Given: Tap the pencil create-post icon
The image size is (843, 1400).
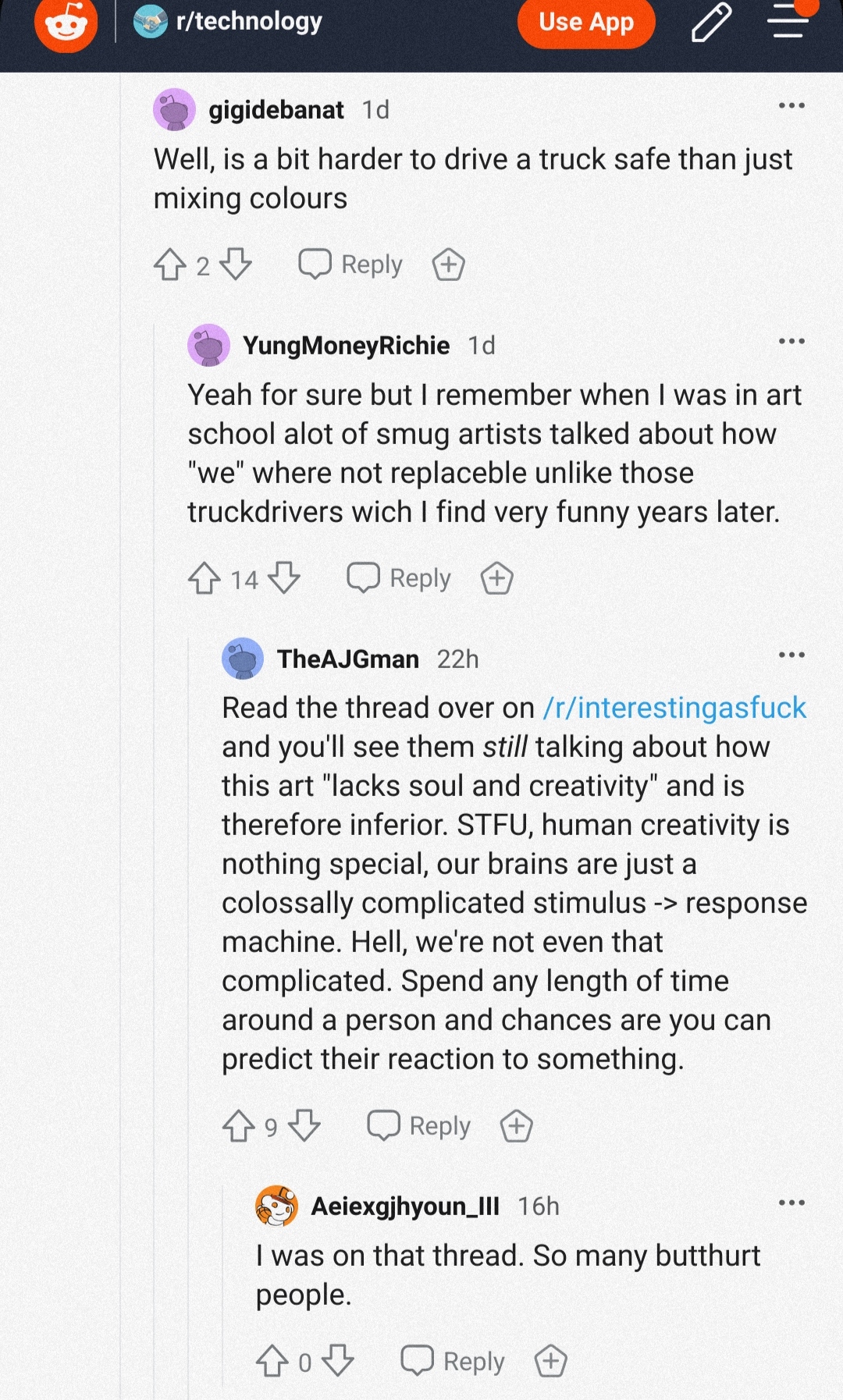Looking at the screenshot, I should coord(711,22).
